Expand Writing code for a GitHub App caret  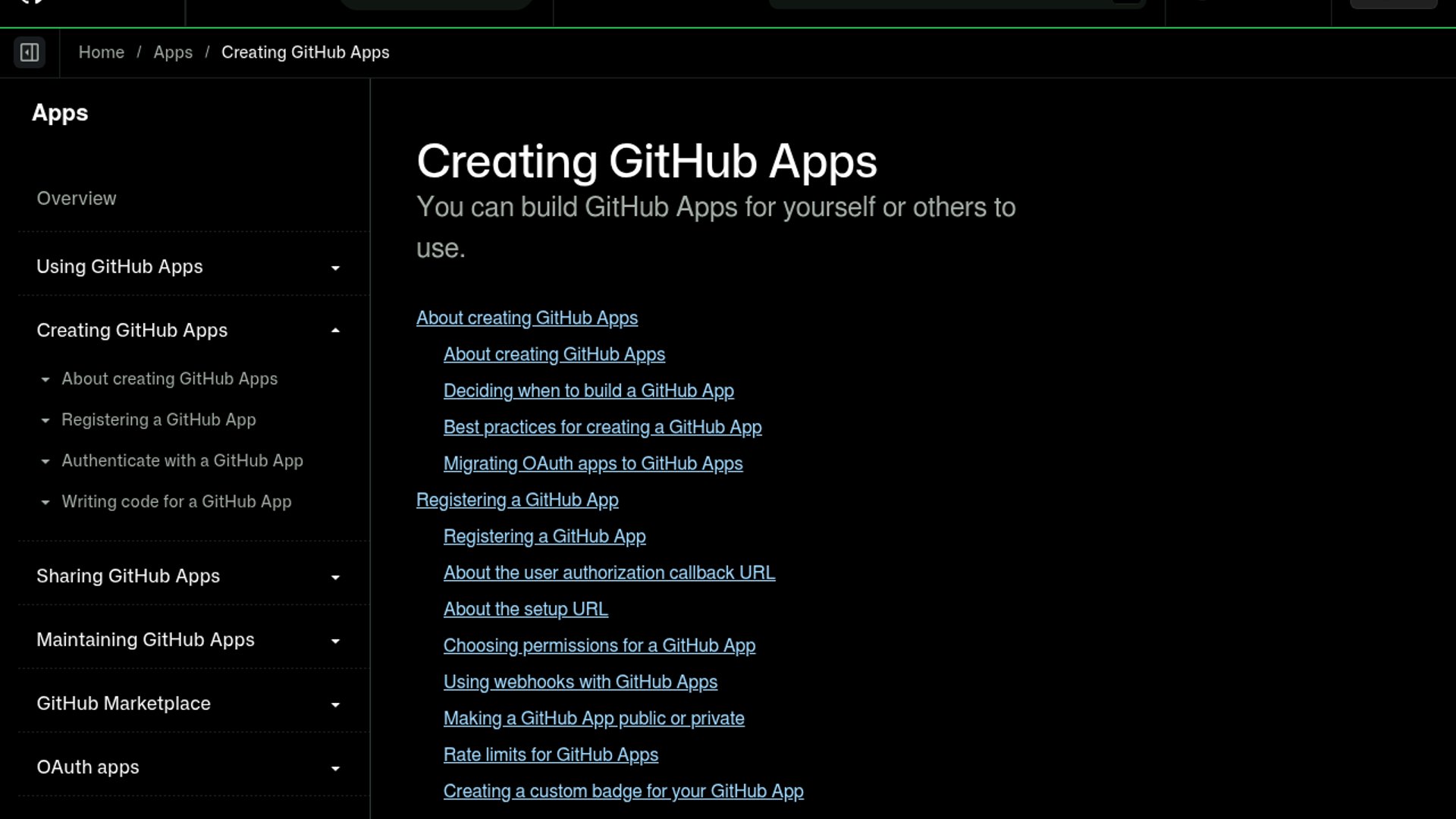[x=45, y=502]
